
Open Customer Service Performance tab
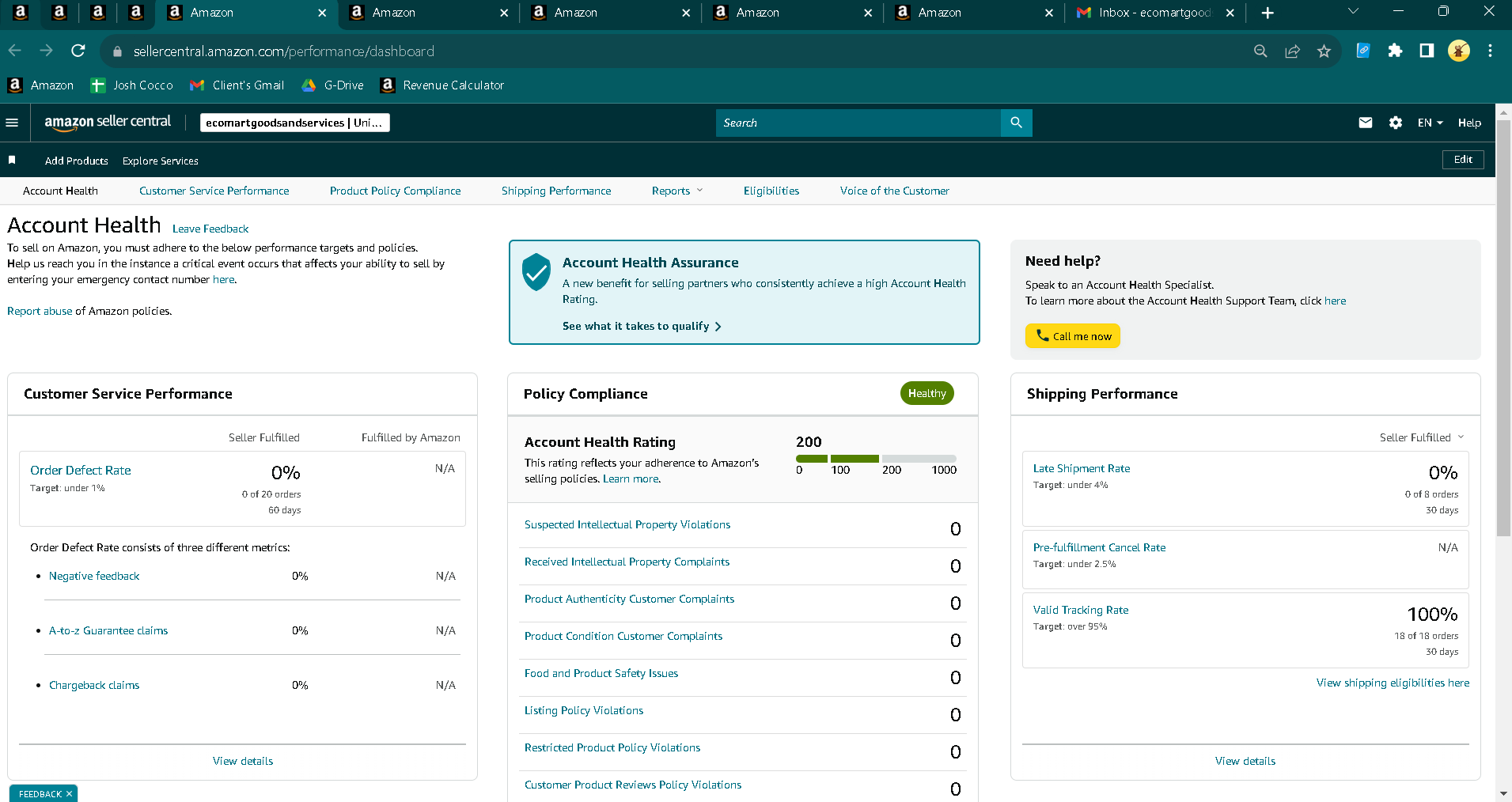(x=214, y=191)
